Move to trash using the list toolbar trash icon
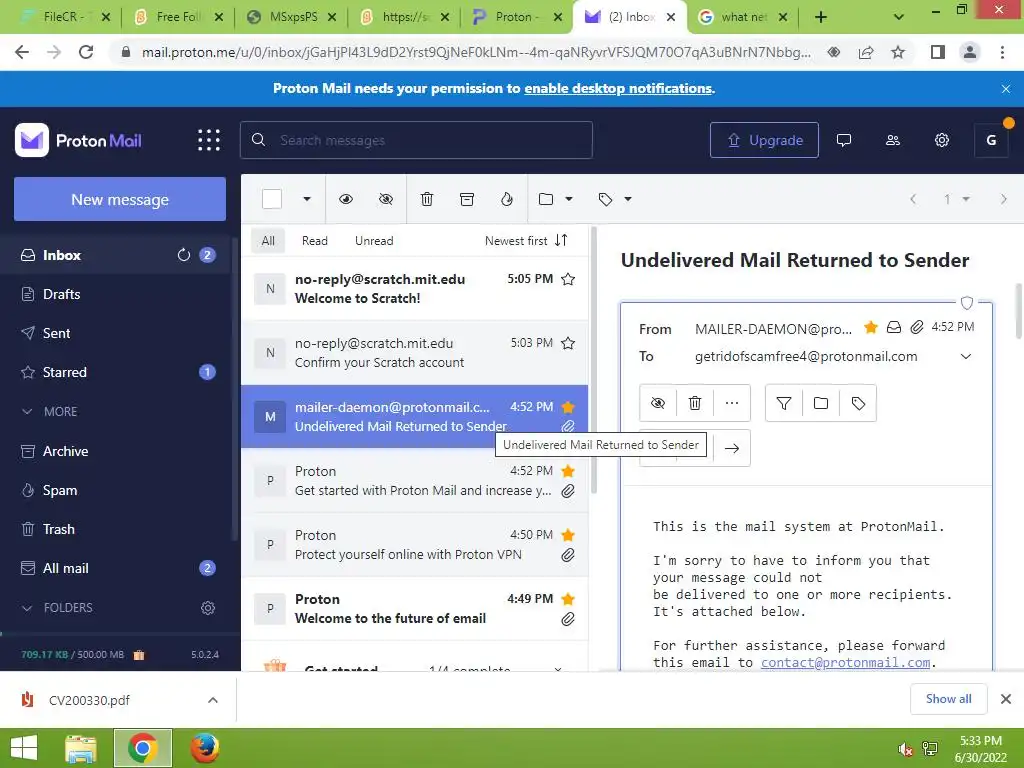Image resolution: width=1024 pixels, height=768 pixels. pos(426,199)
